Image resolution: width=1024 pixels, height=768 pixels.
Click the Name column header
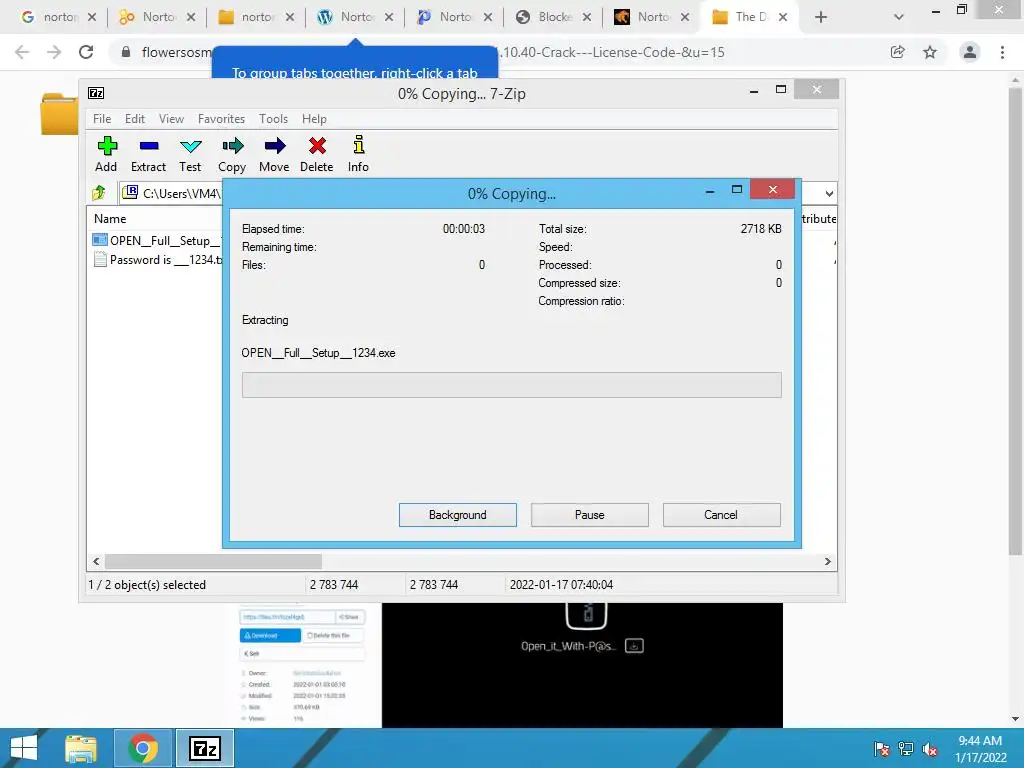110,219
